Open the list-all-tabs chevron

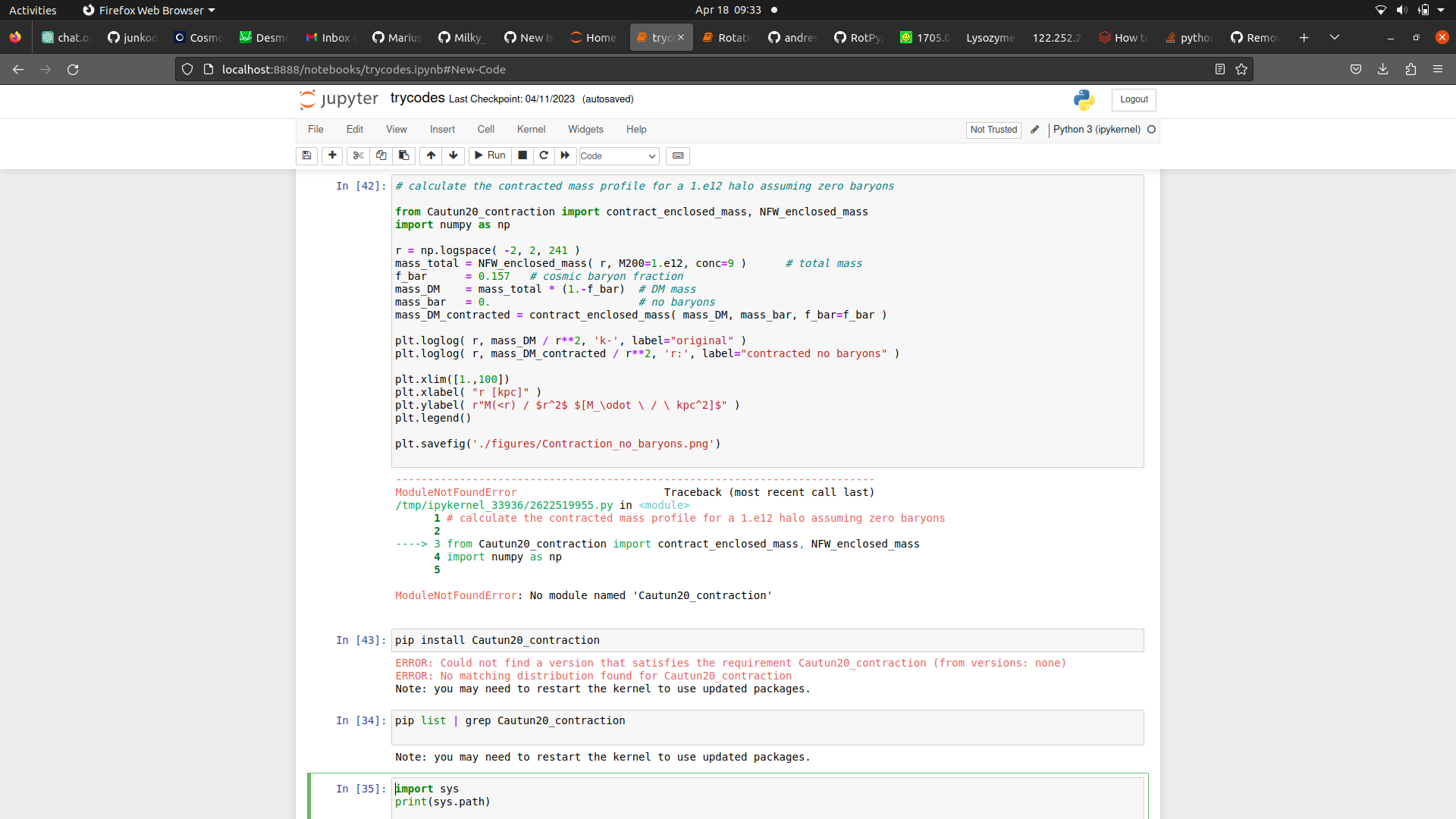coord(1334,36)
